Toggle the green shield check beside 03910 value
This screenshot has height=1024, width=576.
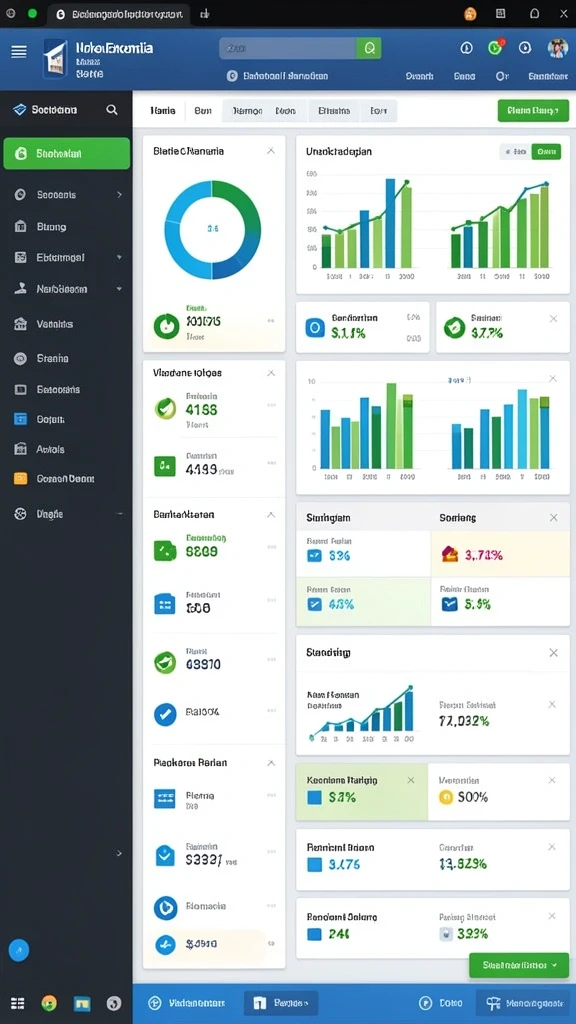click(x=165, y=662)
